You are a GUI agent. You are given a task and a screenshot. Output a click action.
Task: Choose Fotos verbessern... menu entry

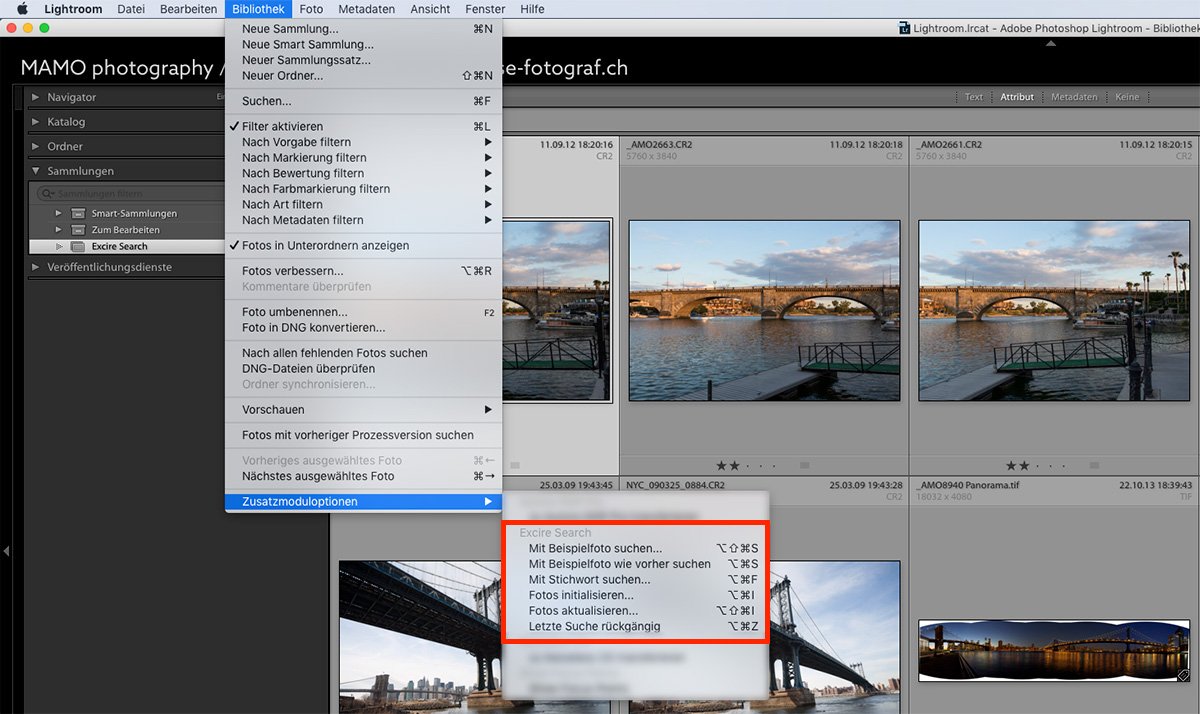(364, 271)
